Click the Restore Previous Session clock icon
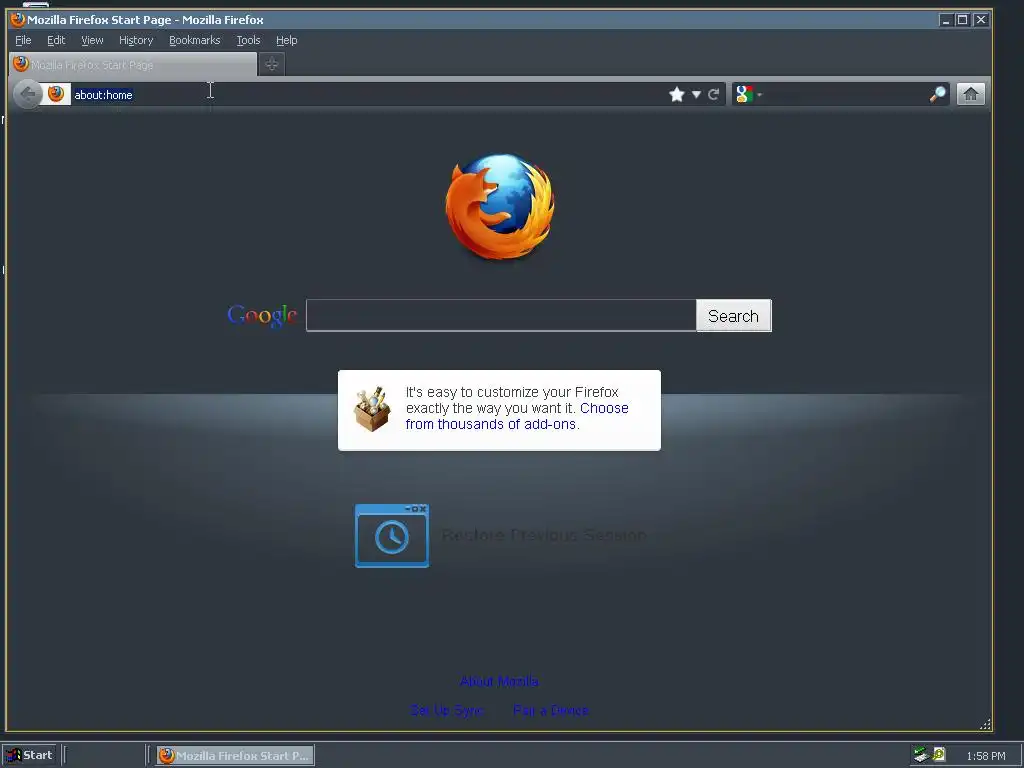Image resolution: width=1024 pixels, height=768 pixels. tap(392, 536)
